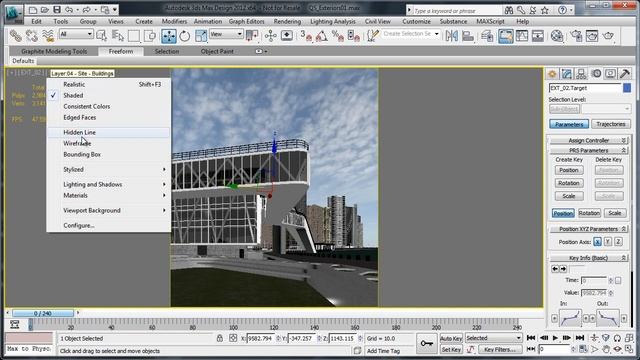The height and width of the screenshot is (360, 640).
Task: Activate the Rotation PRS button
Action: tap(589, 213)
